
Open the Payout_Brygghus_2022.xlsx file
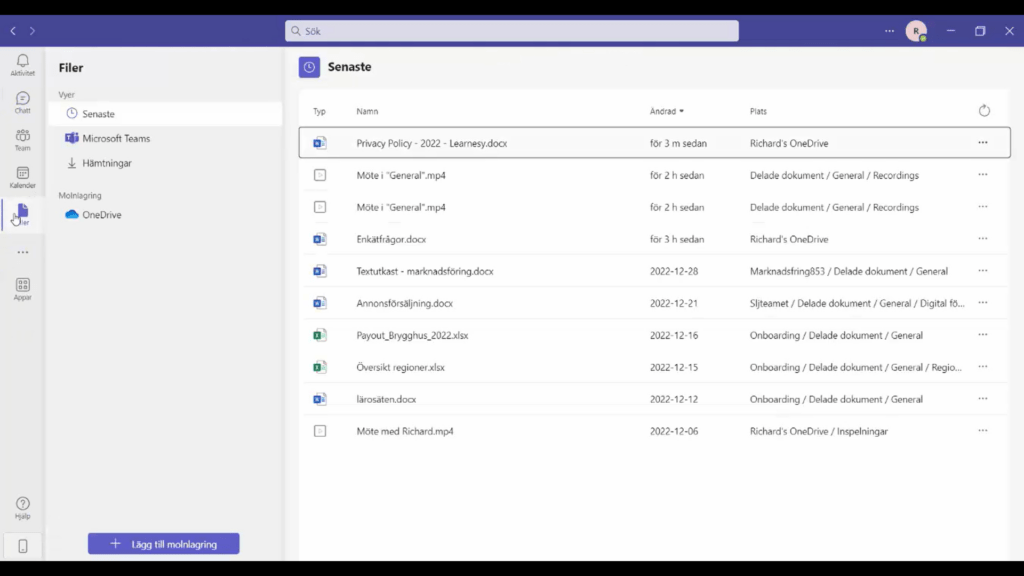coord(412,335)
